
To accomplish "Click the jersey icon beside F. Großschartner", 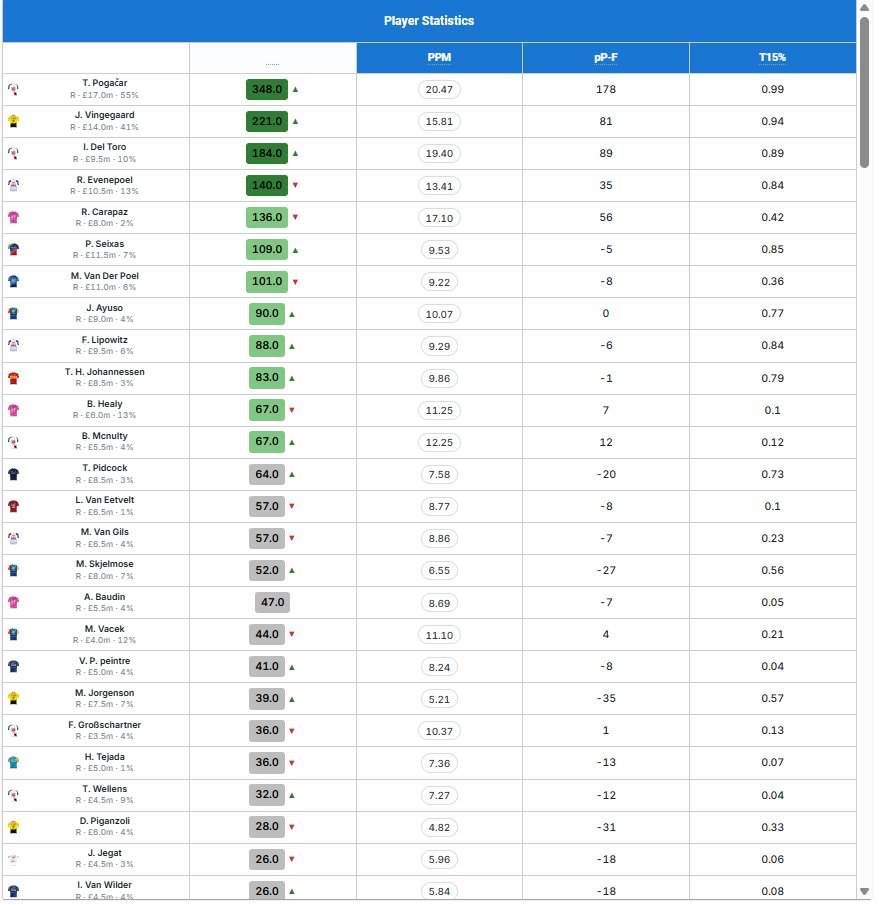I will coord(13,731).
